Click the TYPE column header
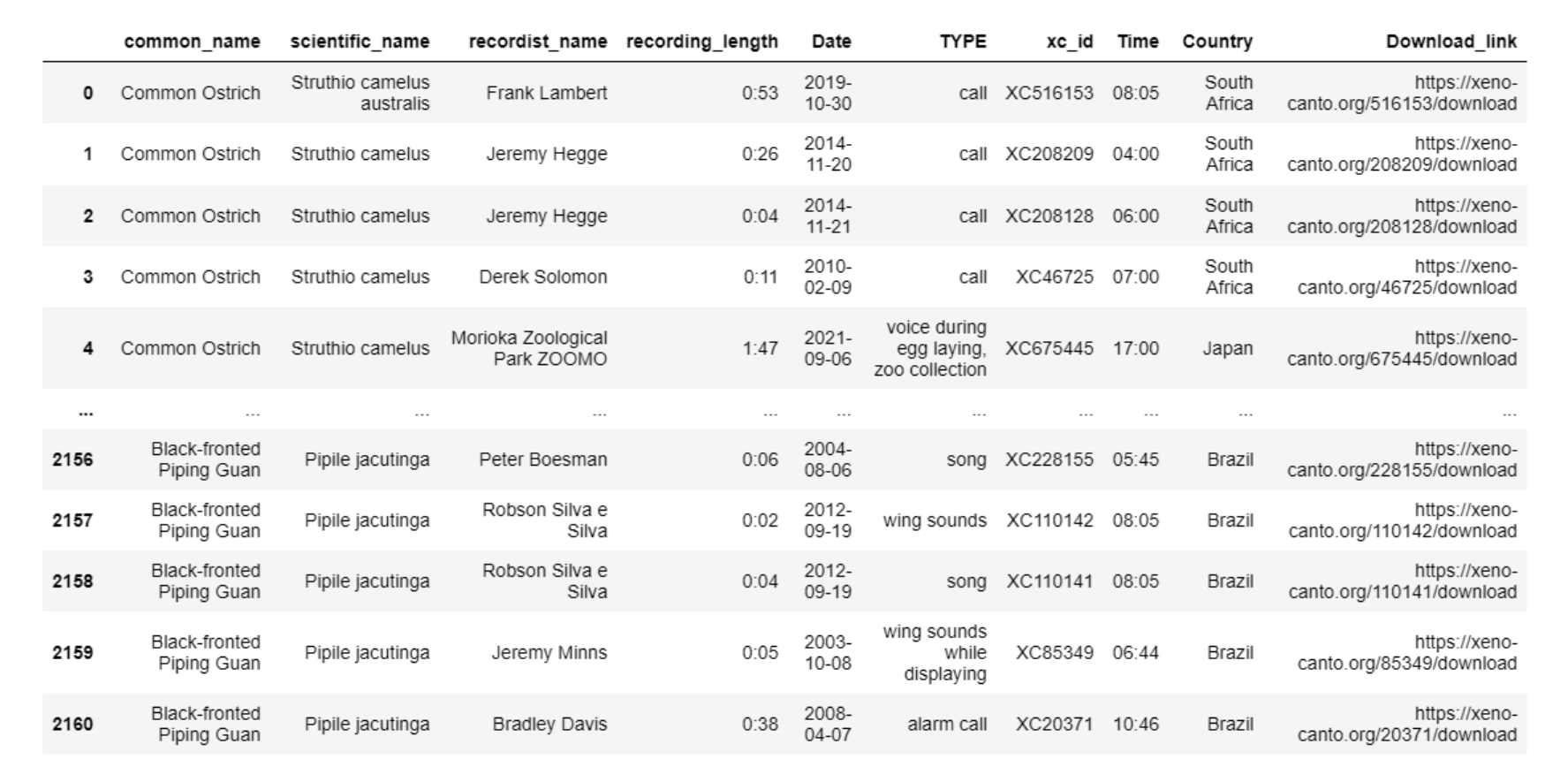This screenshot has width=1568, height=782. tap(963, 42)
